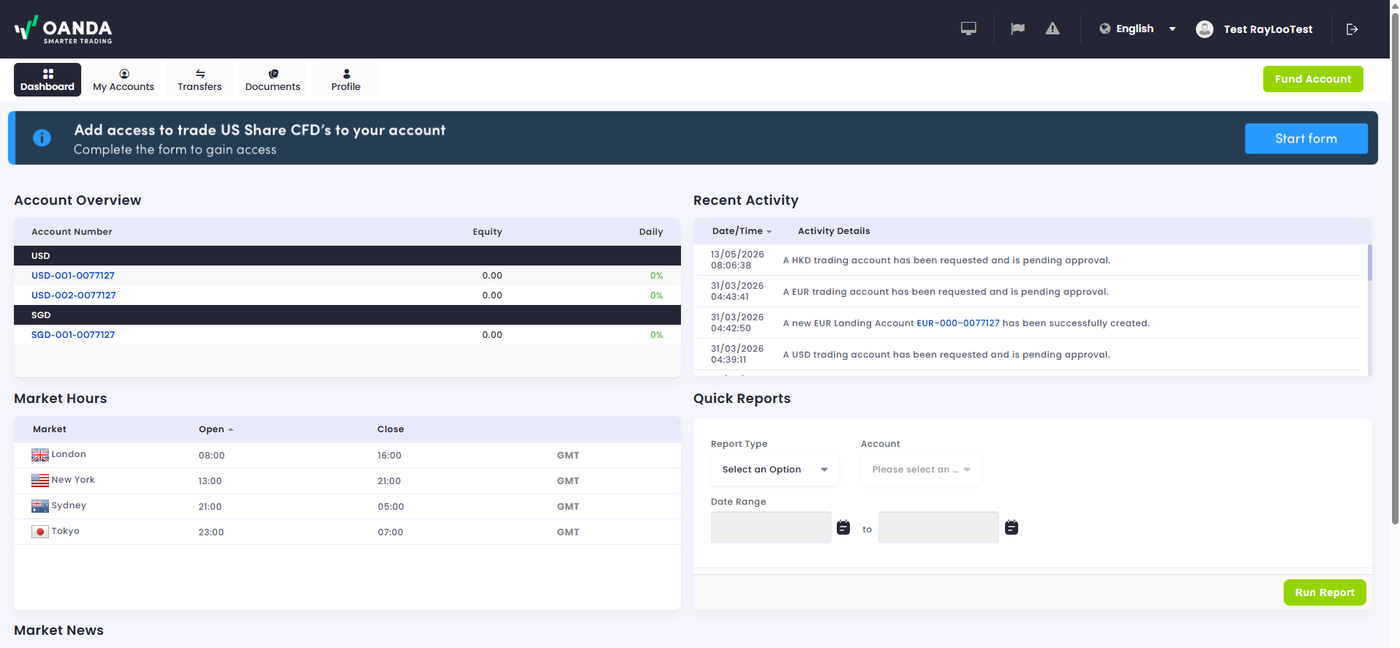Image resolution: width=1400 pixels, height=648 pixels.
Task: Click the blue info icon in banner
Action: tap(42, 138)
